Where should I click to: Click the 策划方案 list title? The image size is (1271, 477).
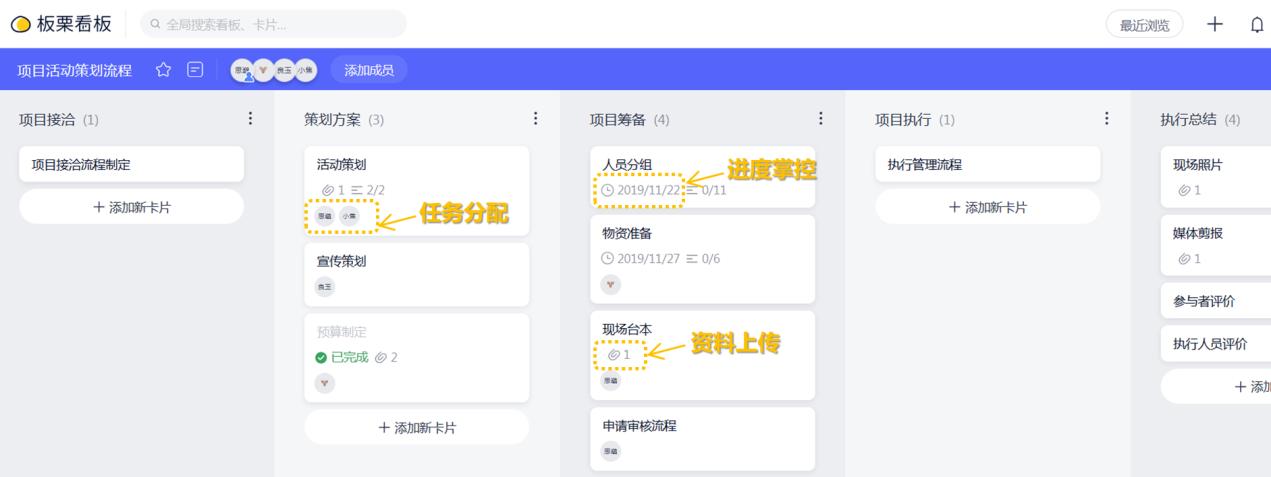[332, 120]
